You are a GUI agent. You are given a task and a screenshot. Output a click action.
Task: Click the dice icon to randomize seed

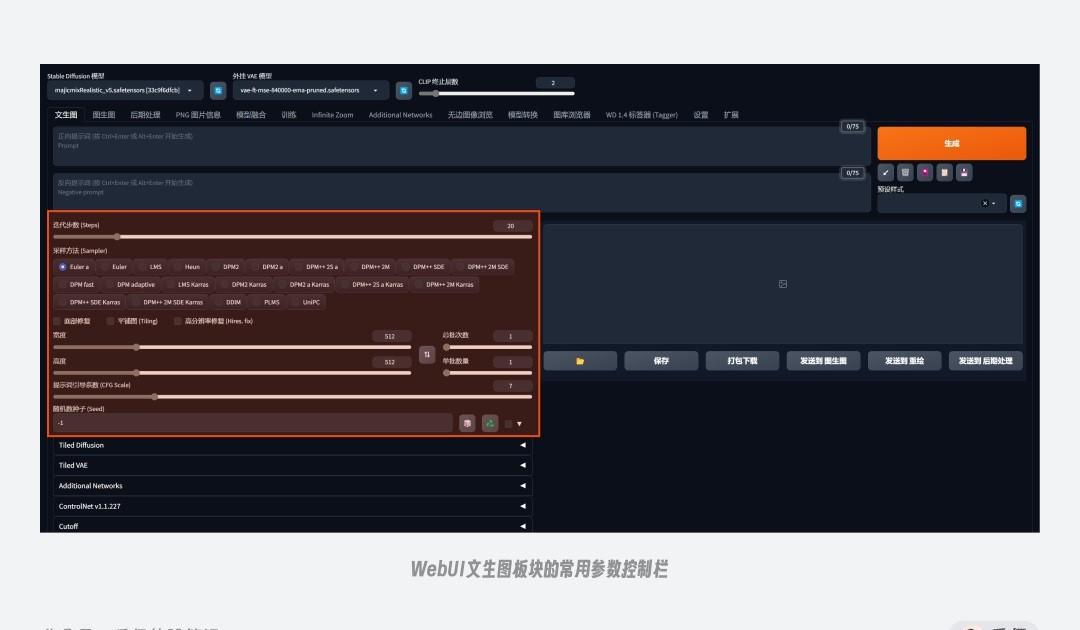tap(467, 423)
